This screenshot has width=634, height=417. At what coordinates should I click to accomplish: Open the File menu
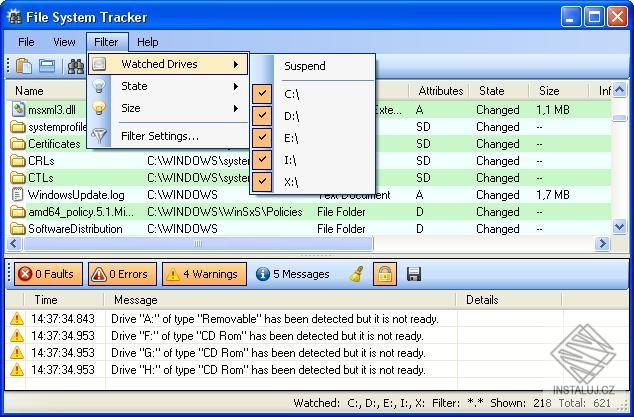pyautogui.click(x=26, y=42)
